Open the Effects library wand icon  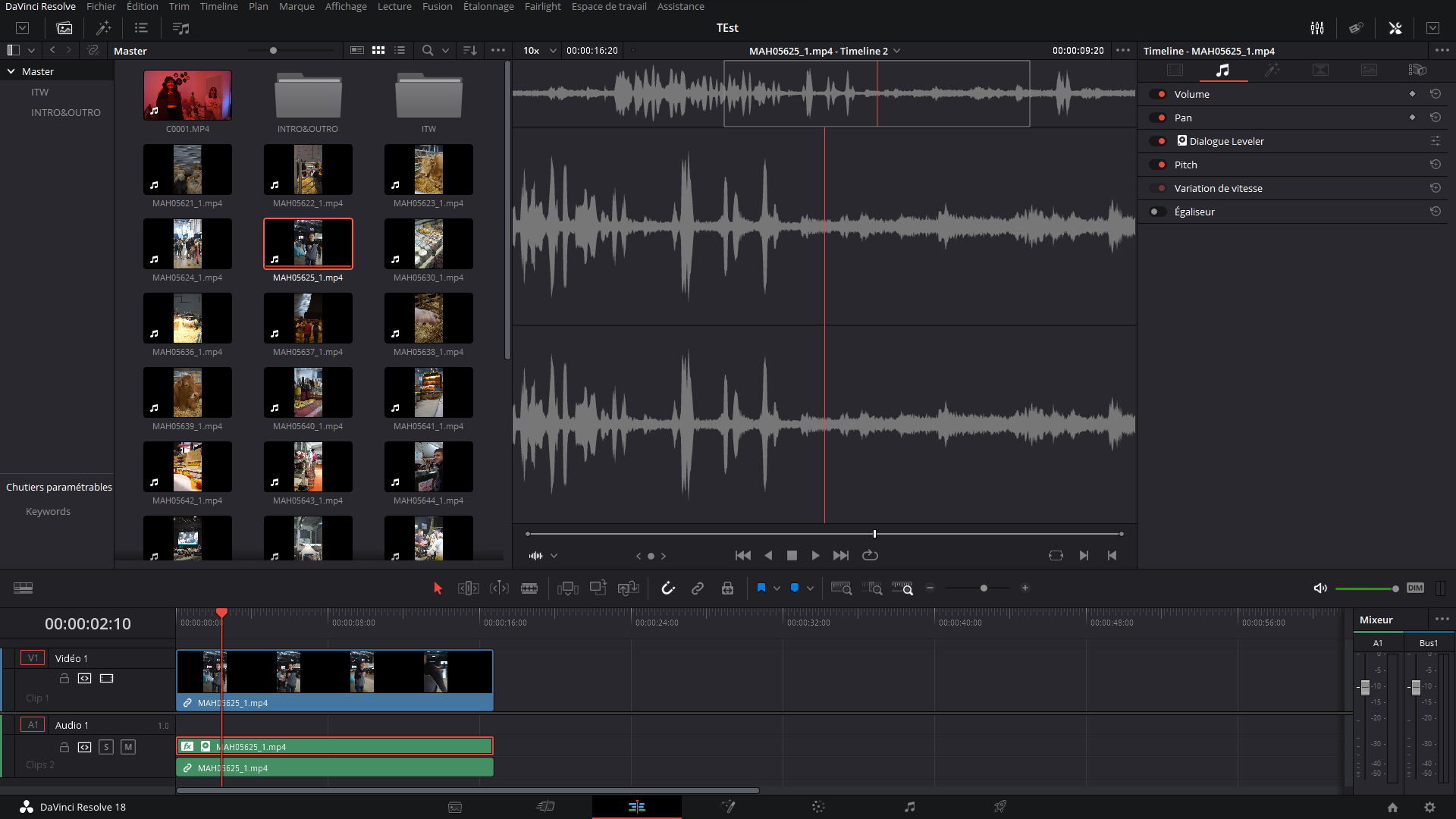(103, 28)
